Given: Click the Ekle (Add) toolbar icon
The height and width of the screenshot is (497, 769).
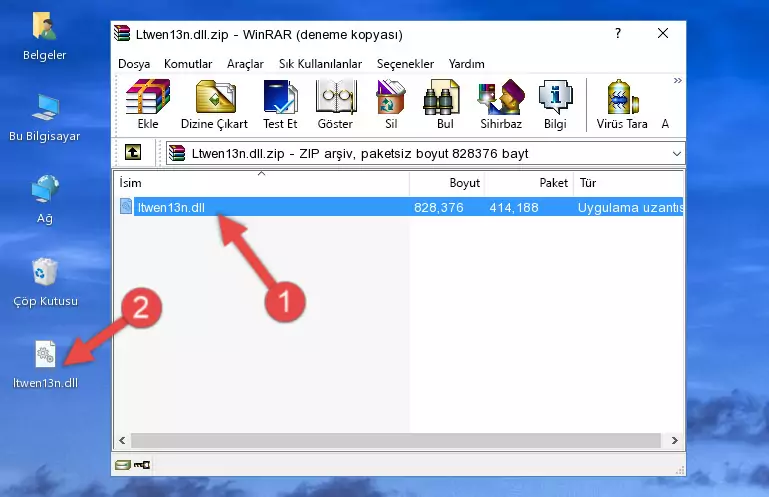Looking at the screenshot, I should click(x=148, y=105).
